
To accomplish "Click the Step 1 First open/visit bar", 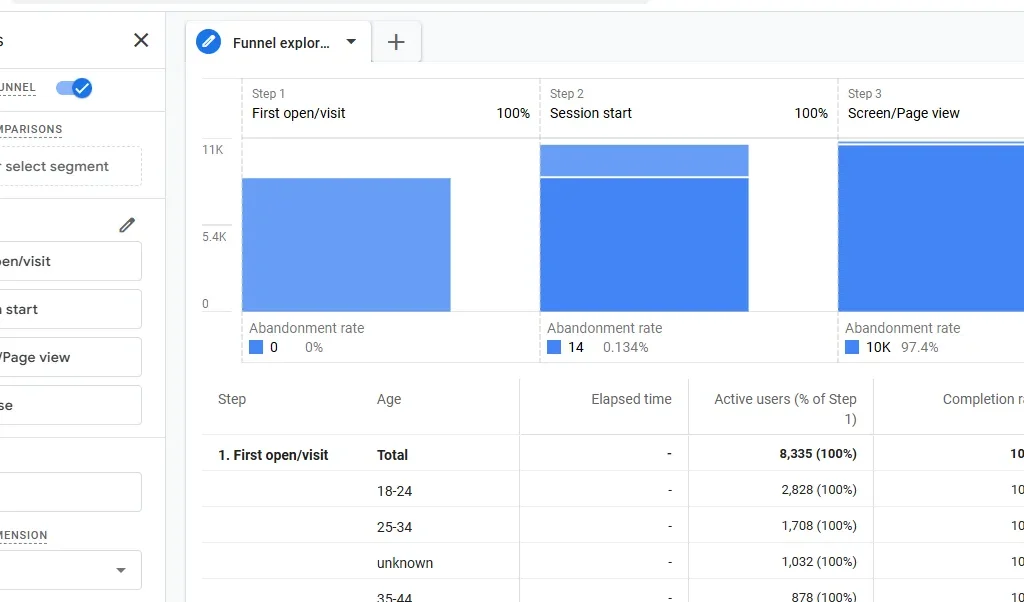I will tap(346, 245).
